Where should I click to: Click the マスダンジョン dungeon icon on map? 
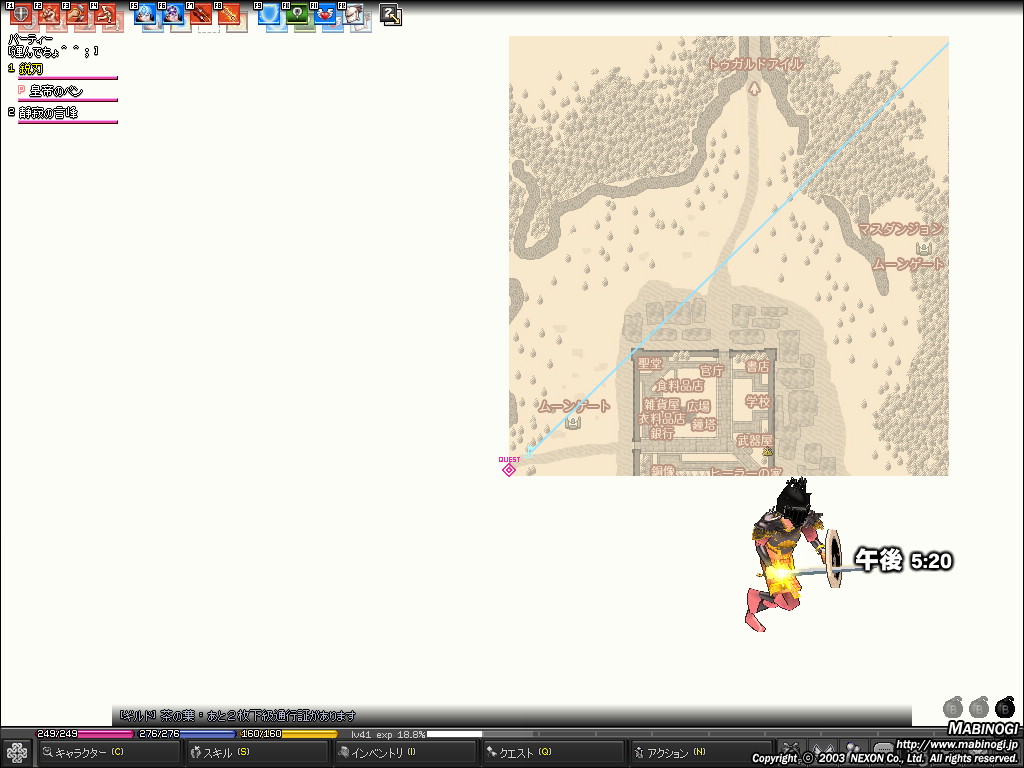click(923, 248)
